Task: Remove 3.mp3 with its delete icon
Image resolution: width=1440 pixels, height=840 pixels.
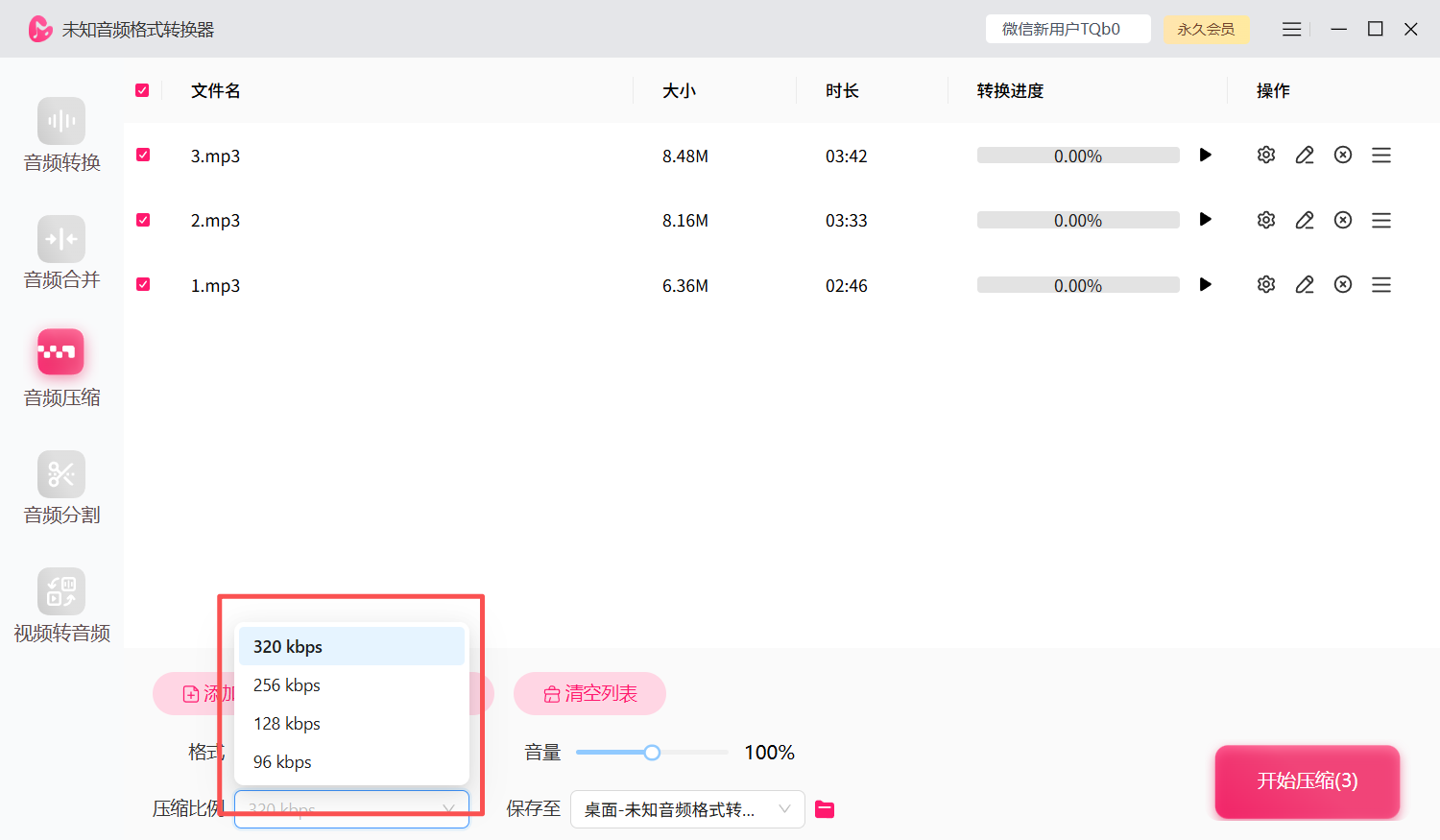Action: coord(1343,155)
